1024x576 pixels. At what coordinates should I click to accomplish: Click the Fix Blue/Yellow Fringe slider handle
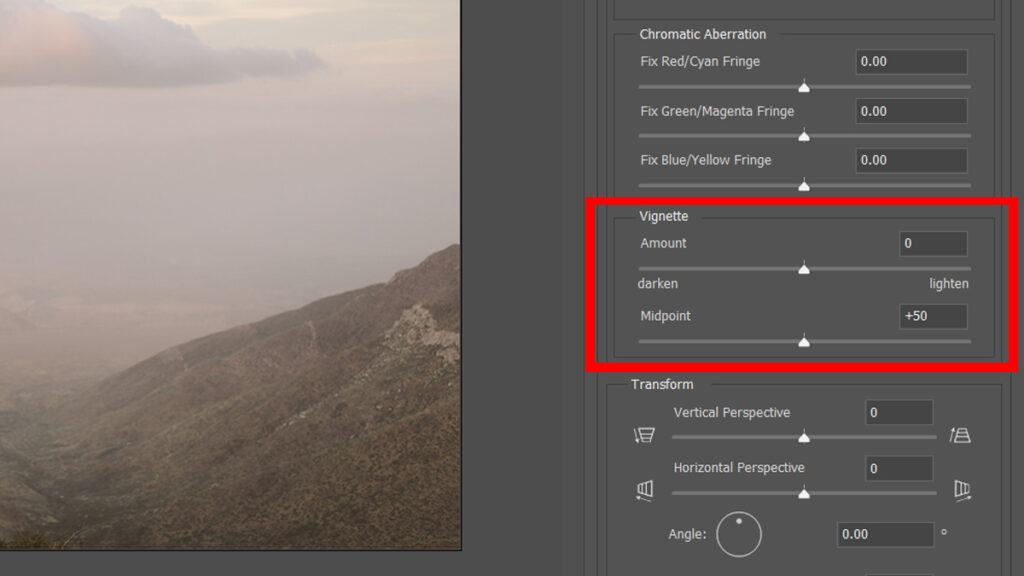[x=804, y=185]
